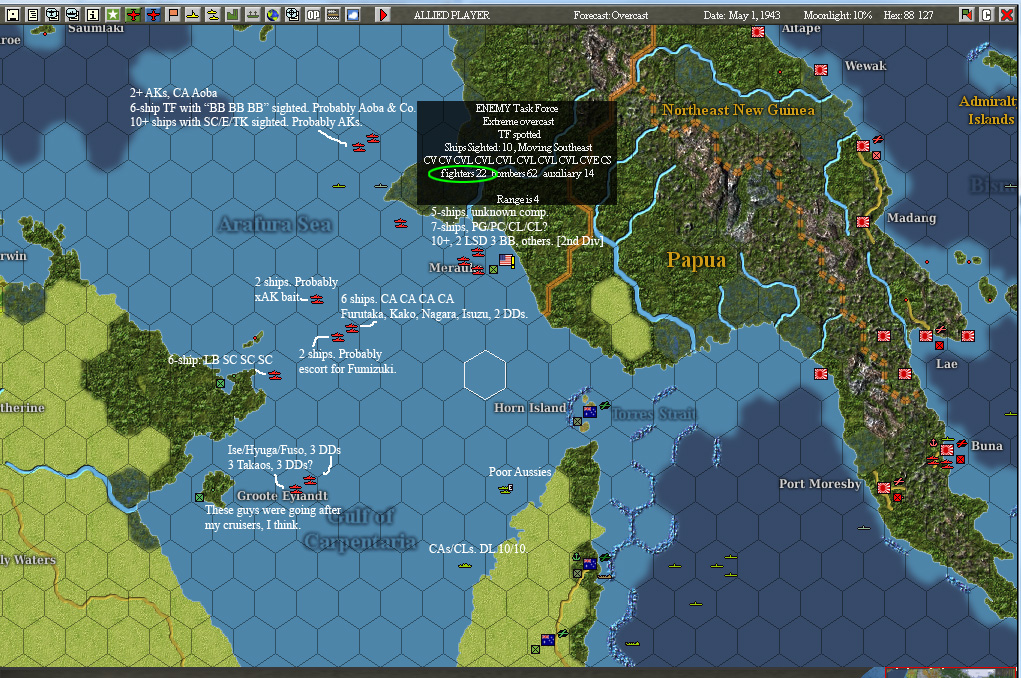Click the red End Turn arrow

383,14
